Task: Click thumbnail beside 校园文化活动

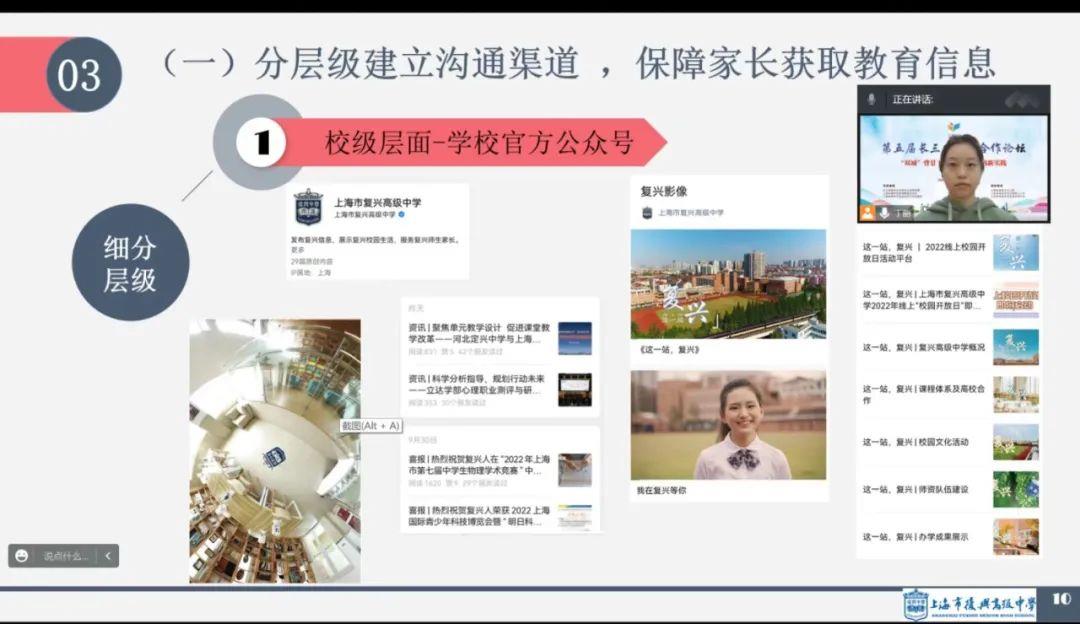Action: [1016, 442]
